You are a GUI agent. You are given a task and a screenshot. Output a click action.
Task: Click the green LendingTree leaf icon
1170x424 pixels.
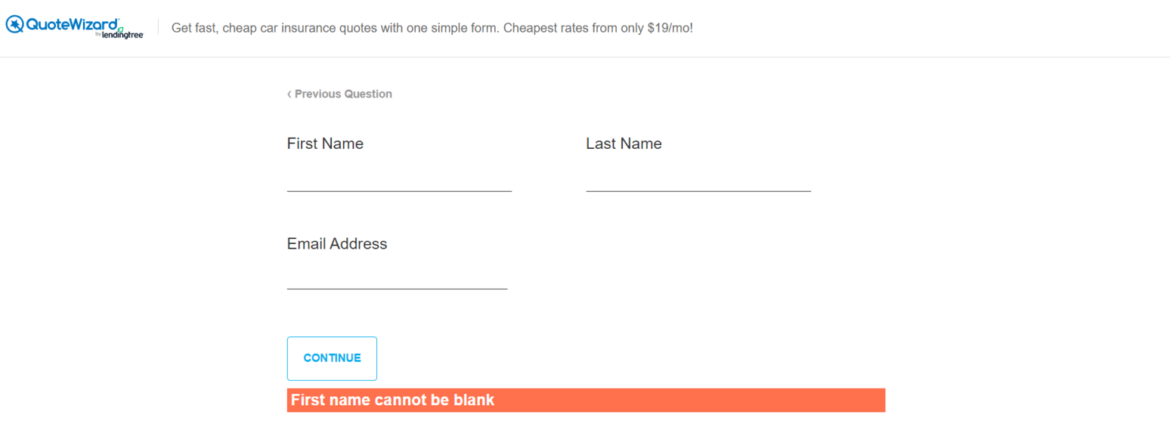(122, 28)
